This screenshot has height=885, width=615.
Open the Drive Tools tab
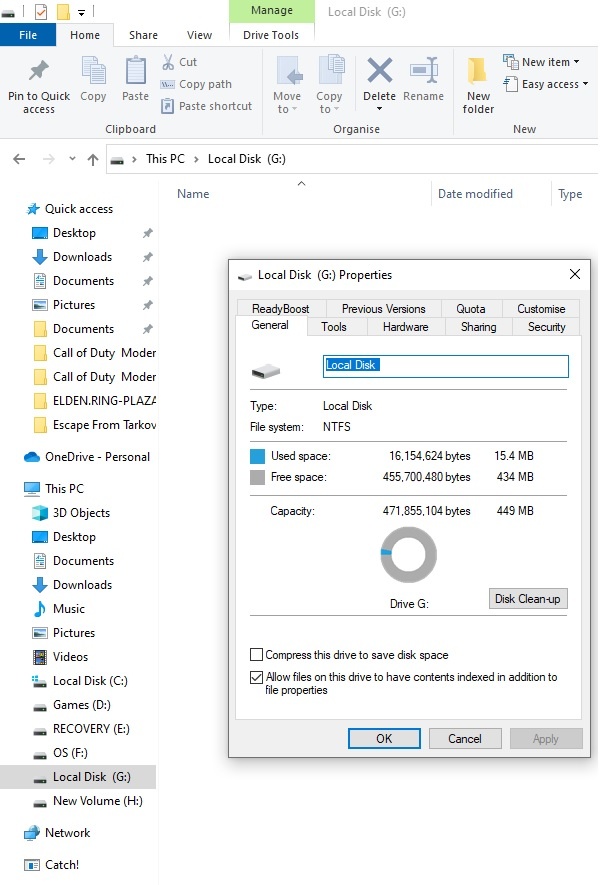(x=271, y=35)
